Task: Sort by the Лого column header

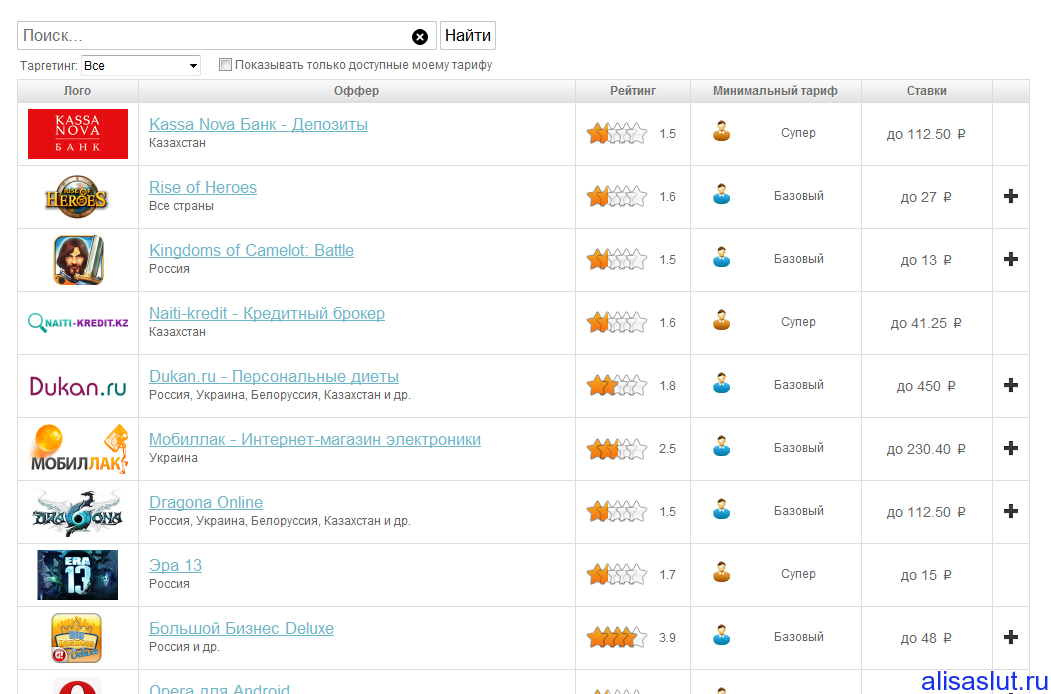Action: tap(78, 91)
